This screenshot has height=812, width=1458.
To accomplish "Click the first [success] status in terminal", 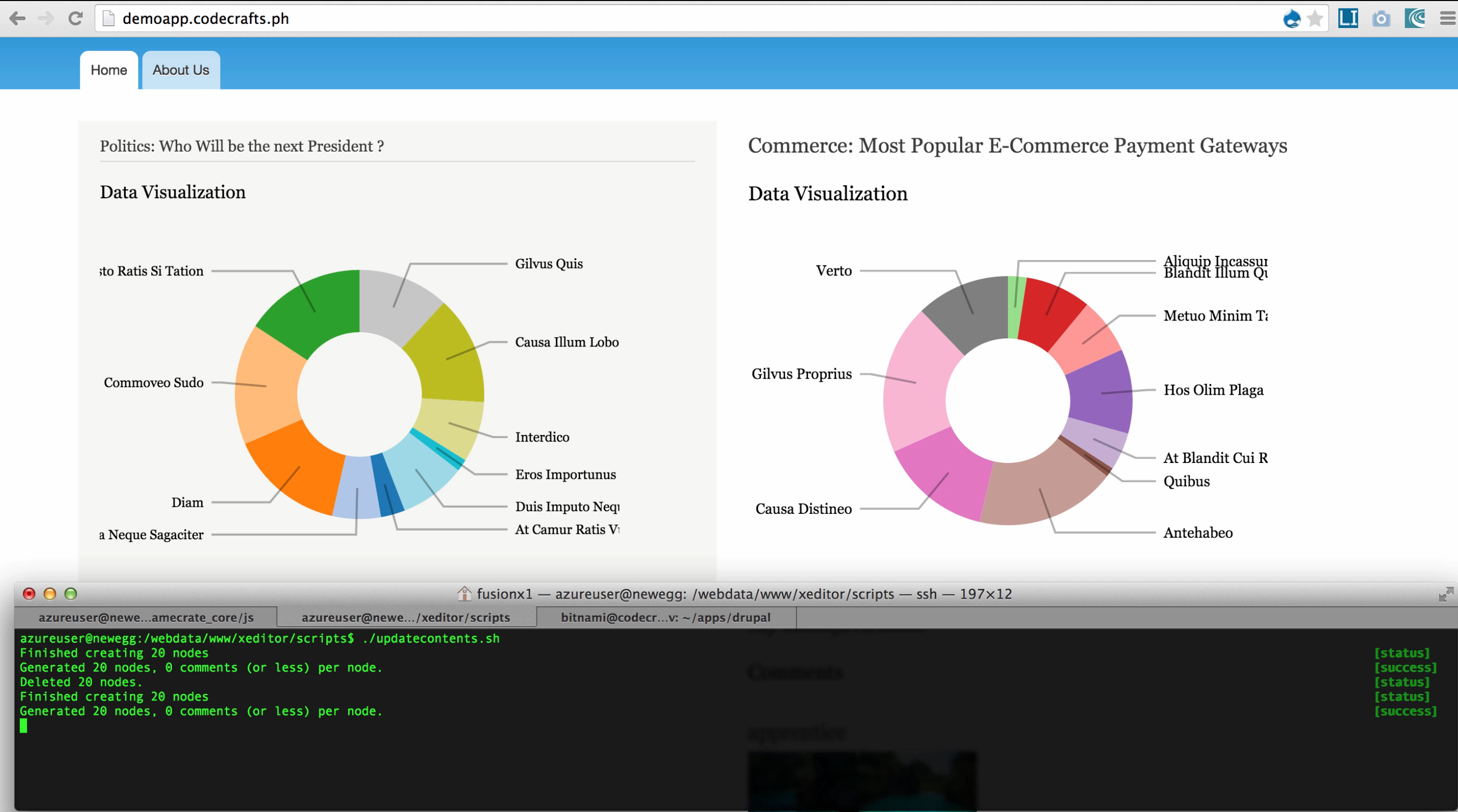I will click(x=1406, y=668).
